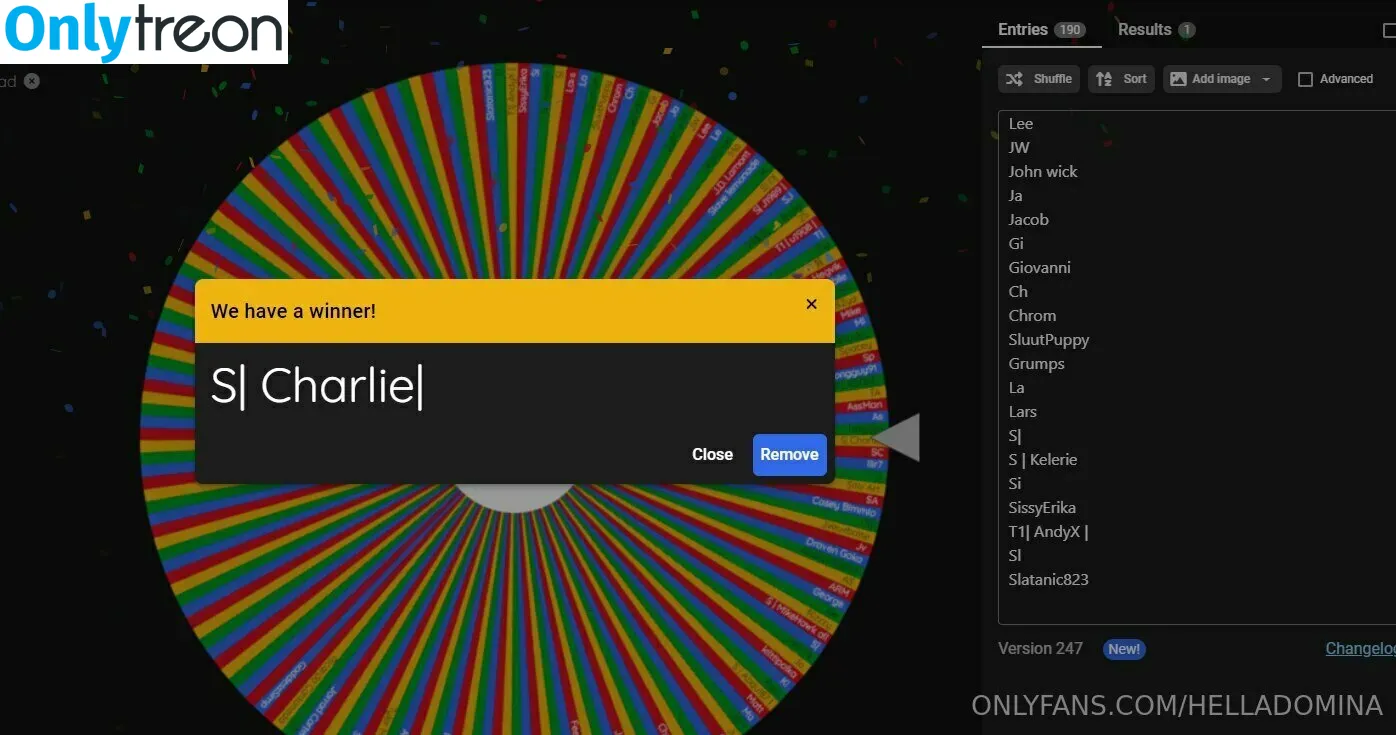Click the 'Gi' entry line
This screenshot has width=1396, height=735.
point(1016,244)
